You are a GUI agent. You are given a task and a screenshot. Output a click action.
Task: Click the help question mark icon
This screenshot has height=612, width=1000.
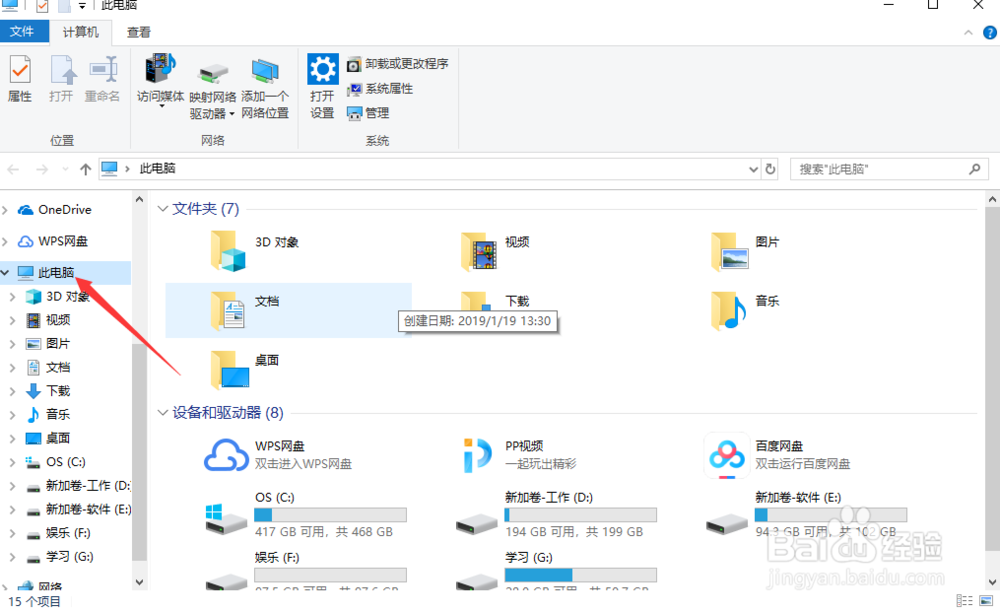[989, 32]
